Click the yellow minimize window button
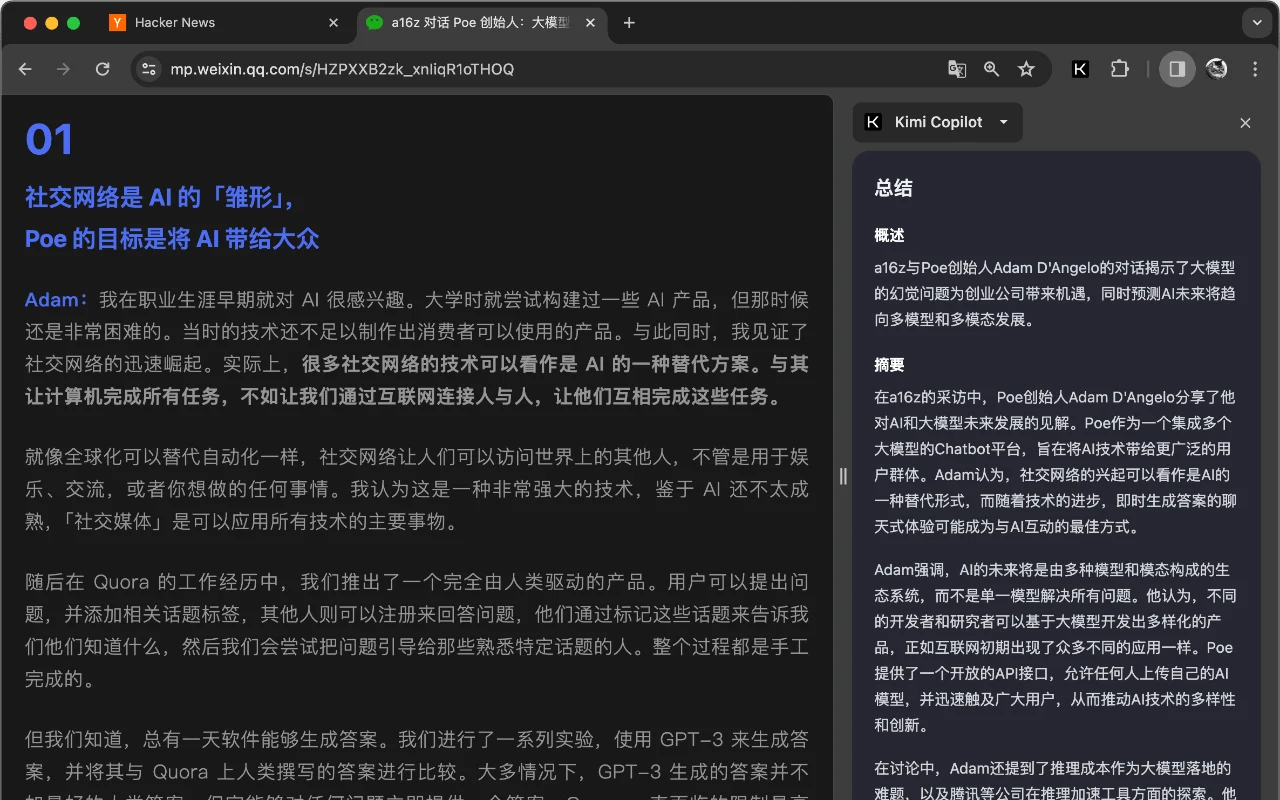1280x800 pixels. (51, 22)
